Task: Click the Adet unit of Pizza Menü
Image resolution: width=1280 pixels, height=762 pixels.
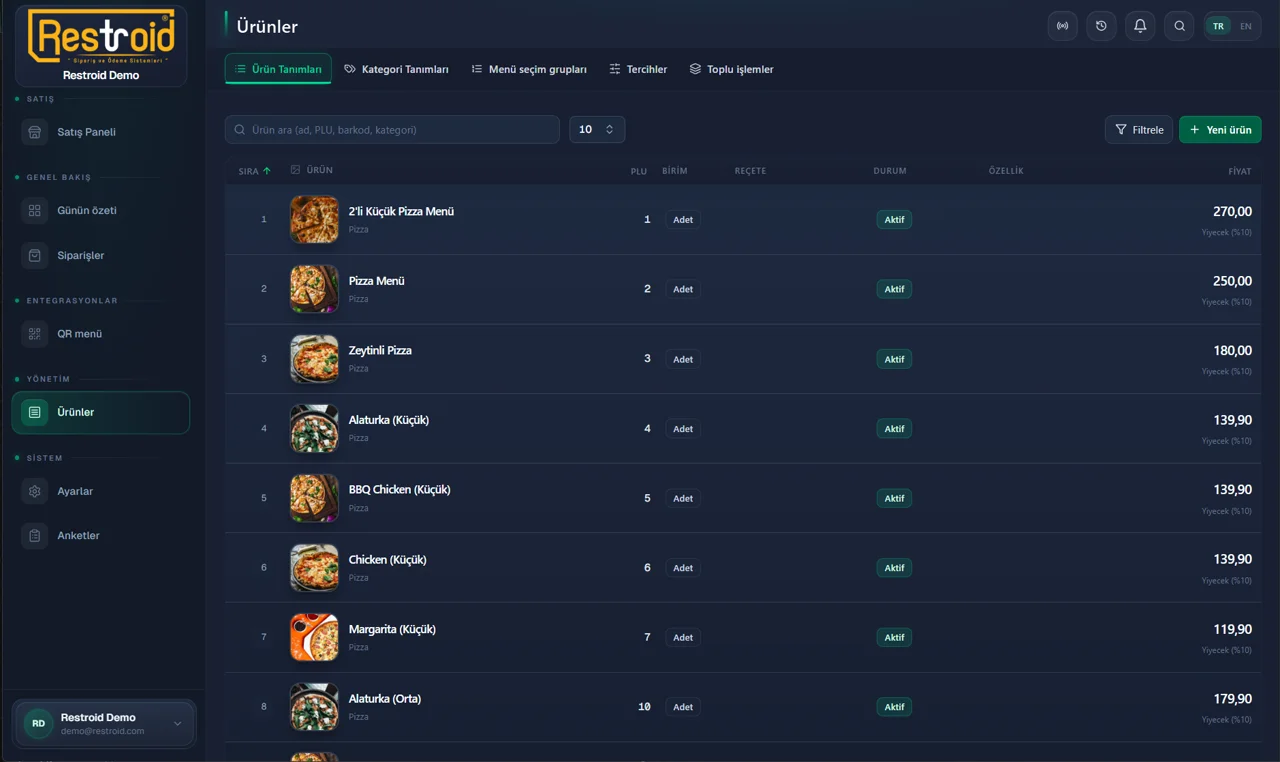Action: (683, 289)
